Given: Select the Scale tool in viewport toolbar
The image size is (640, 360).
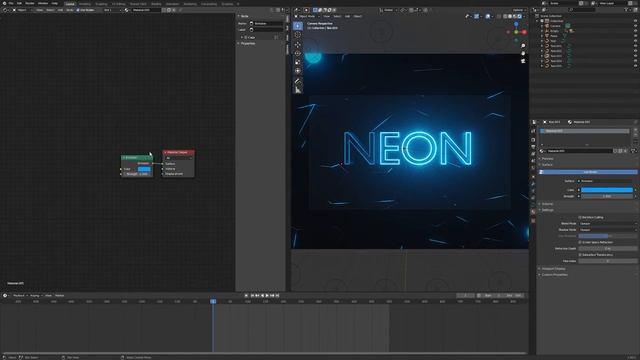Looking at the screenshot, I should coord(298,62).
